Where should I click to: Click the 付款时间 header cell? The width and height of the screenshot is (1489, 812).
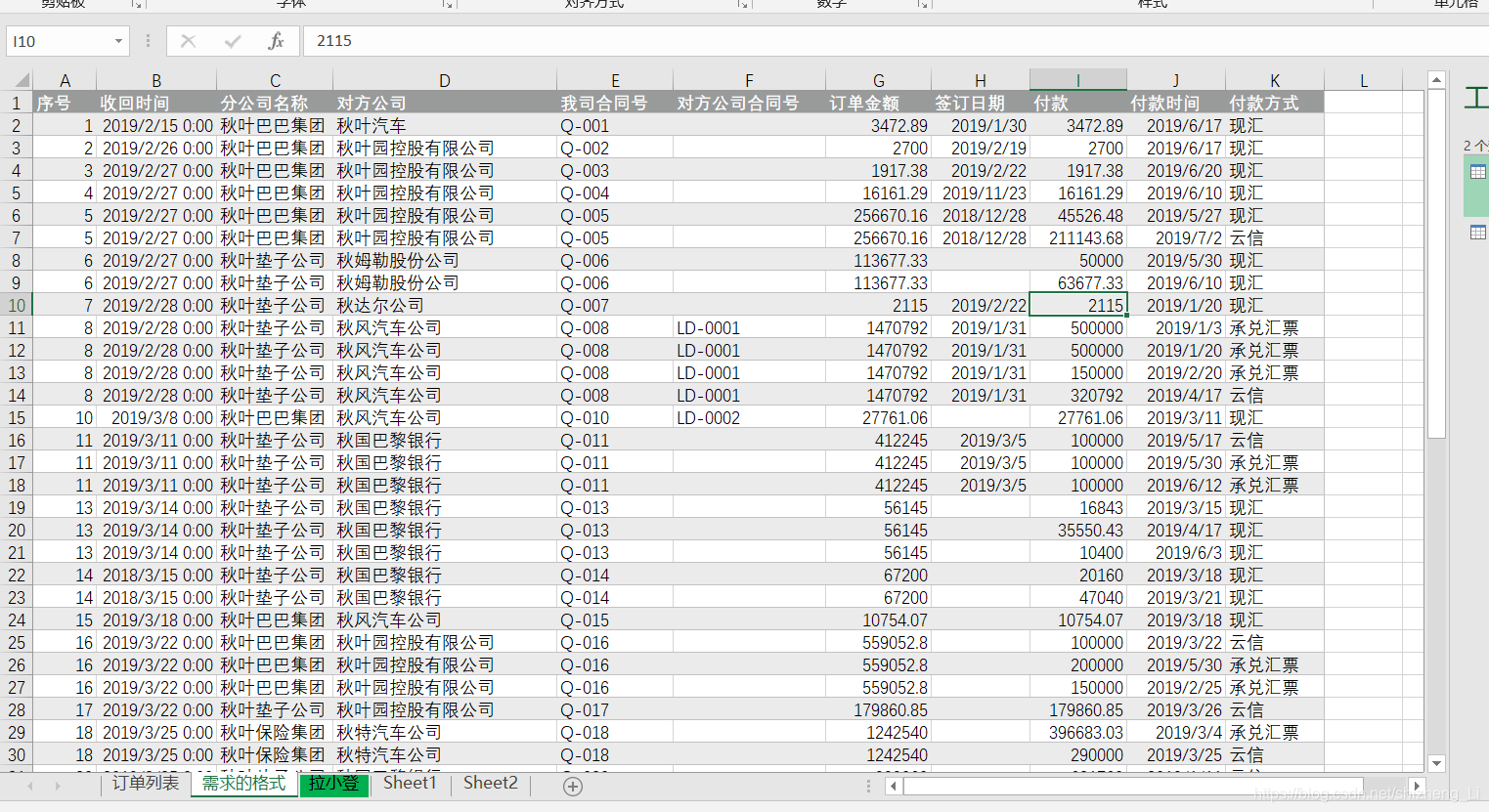tap(1176, 103)
